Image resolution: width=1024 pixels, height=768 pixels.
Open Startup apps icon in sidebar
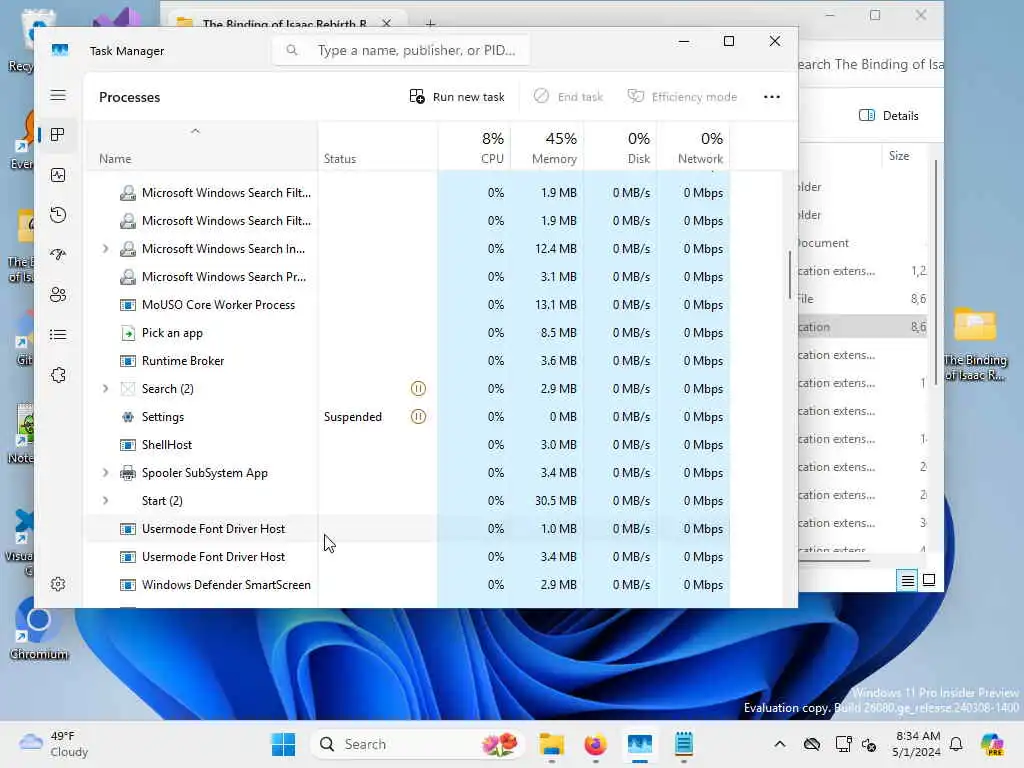tap(58, 255)
